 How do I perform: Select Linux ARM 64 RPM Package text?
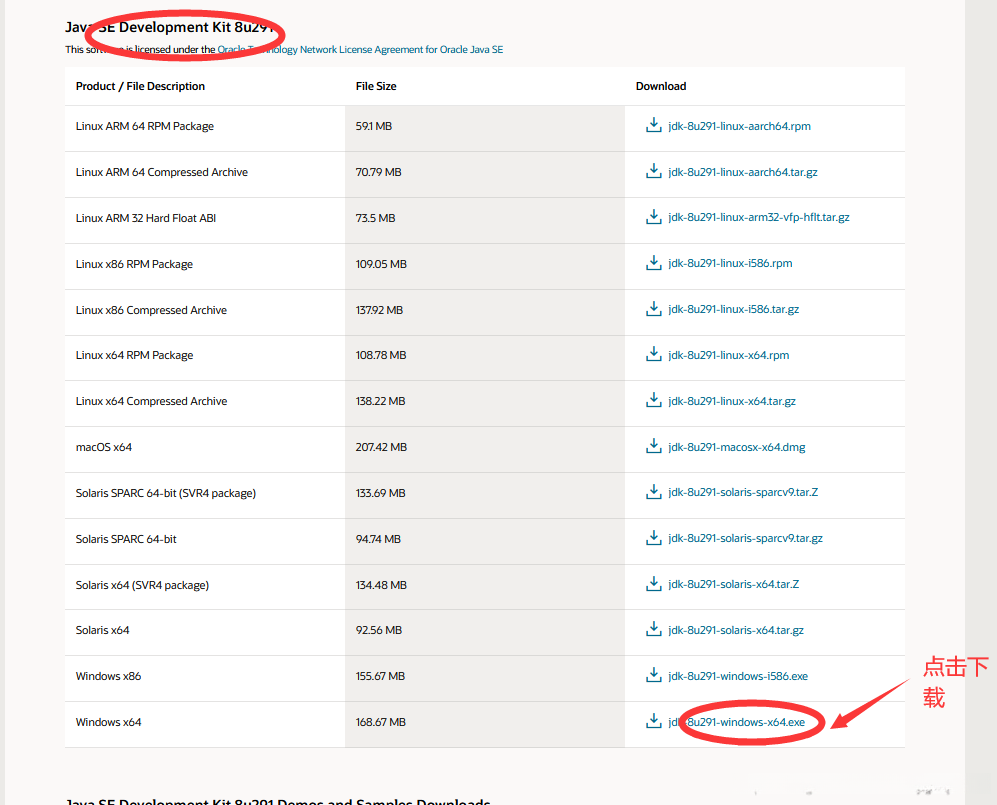[144, 127]
